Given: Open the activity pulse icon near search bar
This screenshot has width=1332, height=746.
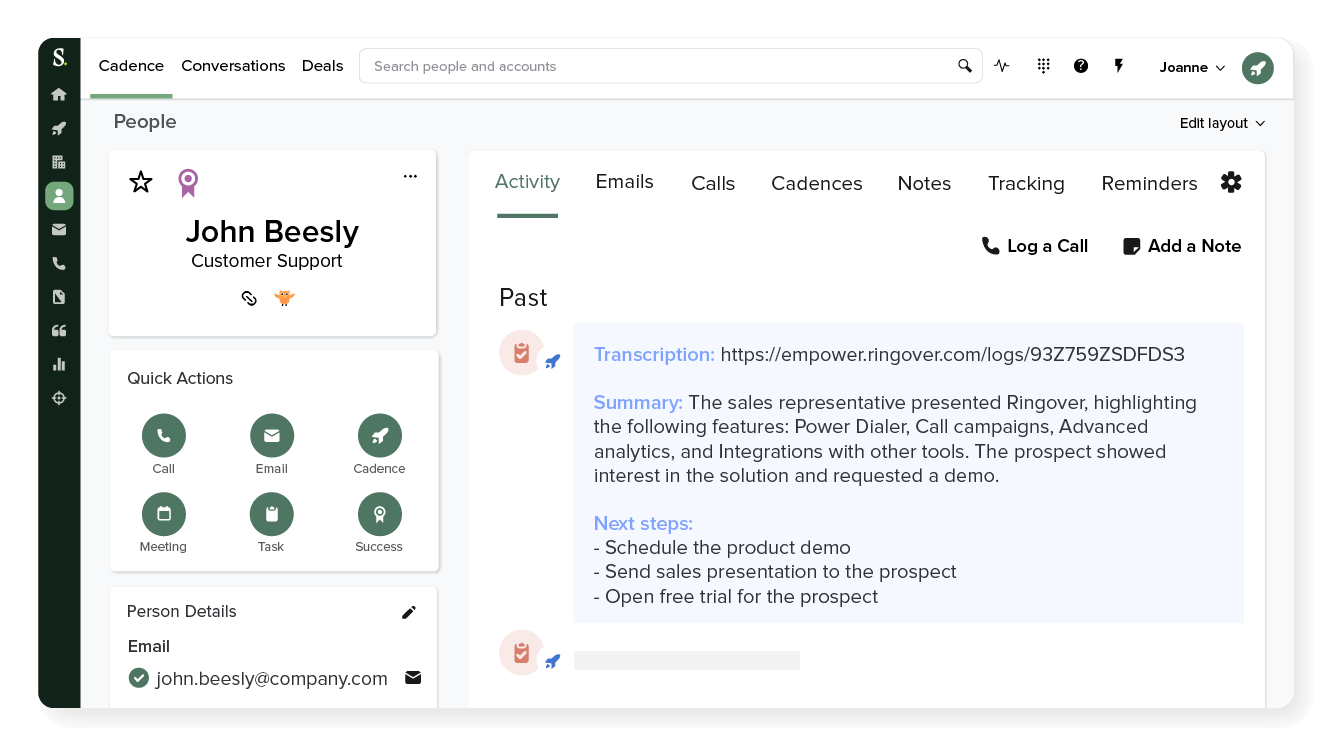Looking at the screenshot, I should click(1002, 65).
